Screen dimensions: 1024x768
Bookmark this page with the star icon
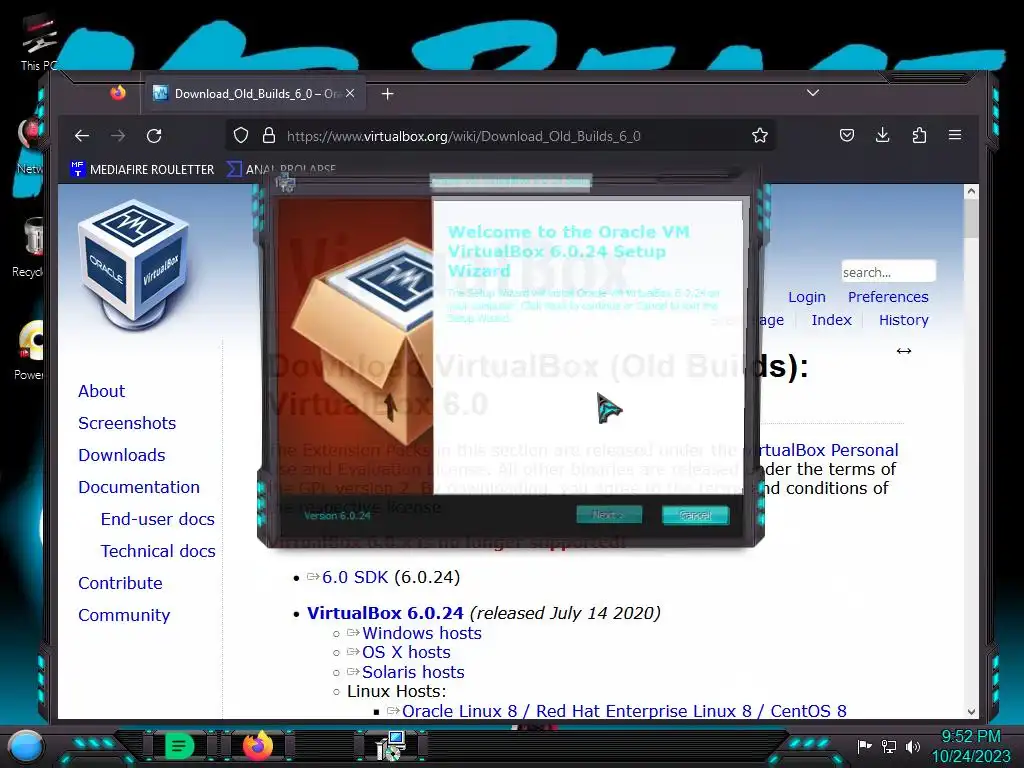coord(760,136)
